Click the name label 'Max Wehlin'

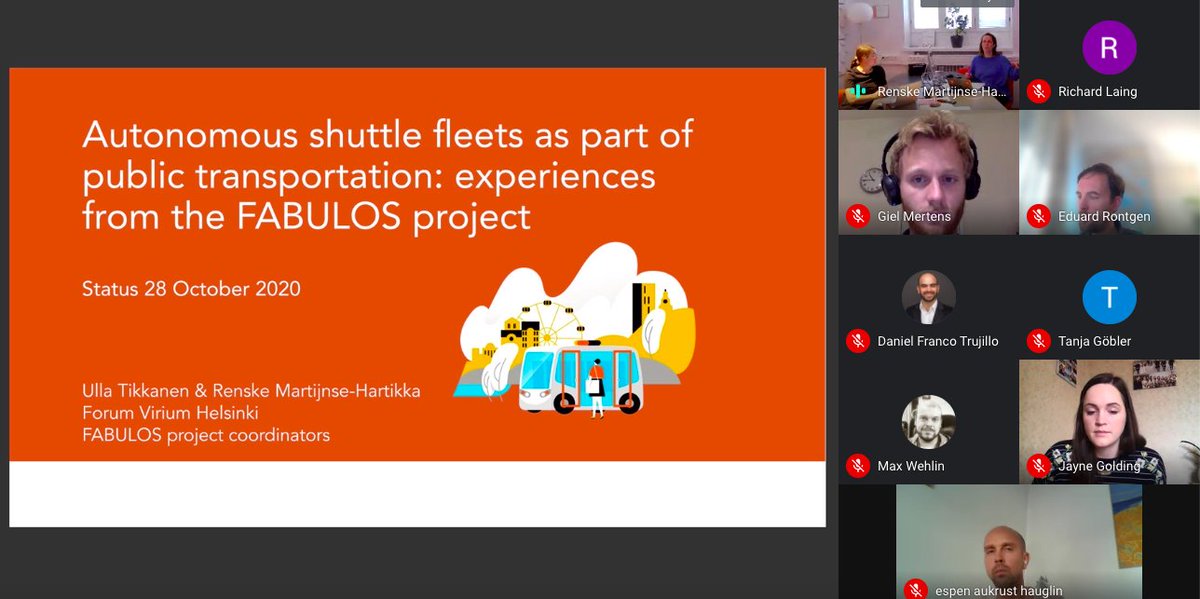click(910, 466)
